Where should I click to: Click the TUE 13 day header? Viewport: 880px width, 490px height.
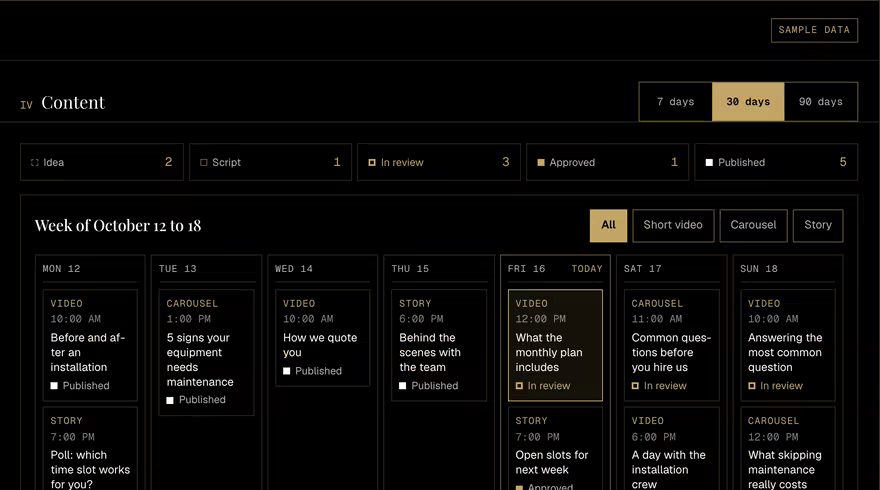click(177, 269)
